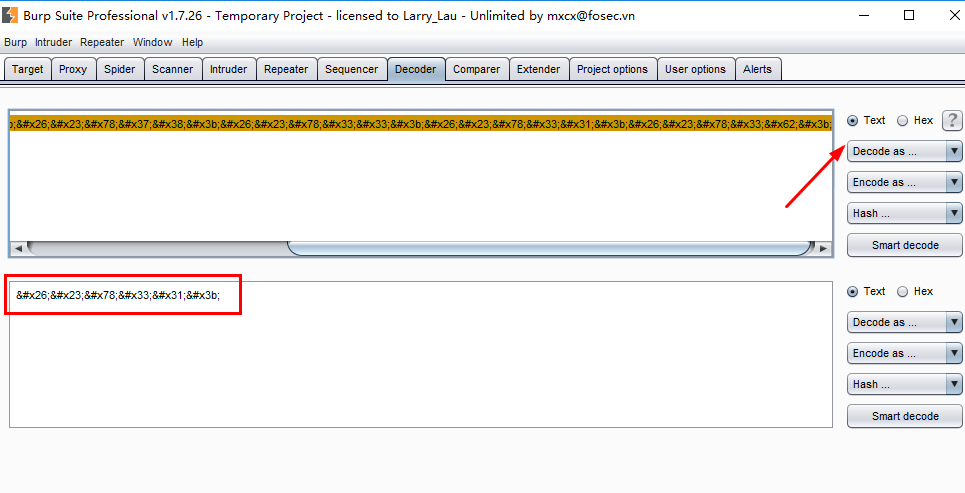Switch to the Sequencer tab
Screen dimensions: 965x493
point(352,69)
